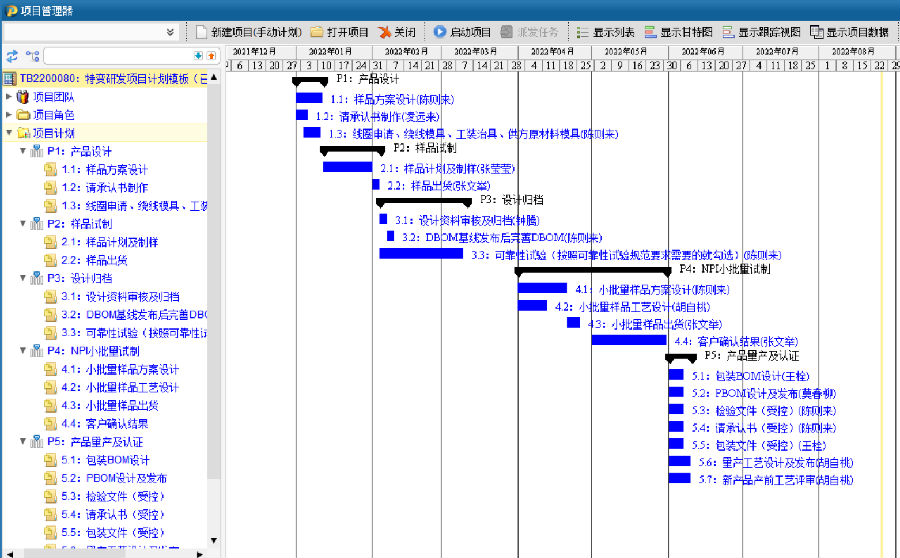Click the 关闭 toolbar button
Viewport: 900px width, 558px height.
pyautogui.click(x=397, y=32)
